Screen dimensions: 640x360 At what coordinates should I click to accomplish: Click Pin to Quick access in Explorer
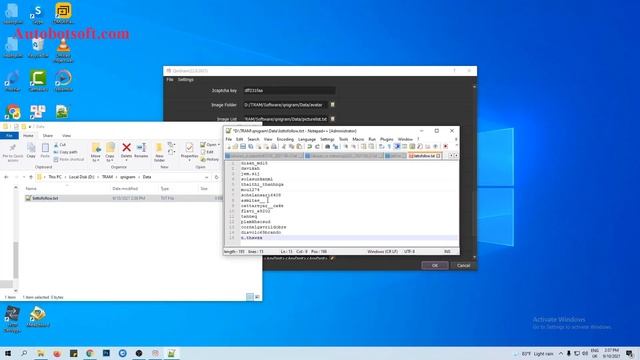pos(13,152)
